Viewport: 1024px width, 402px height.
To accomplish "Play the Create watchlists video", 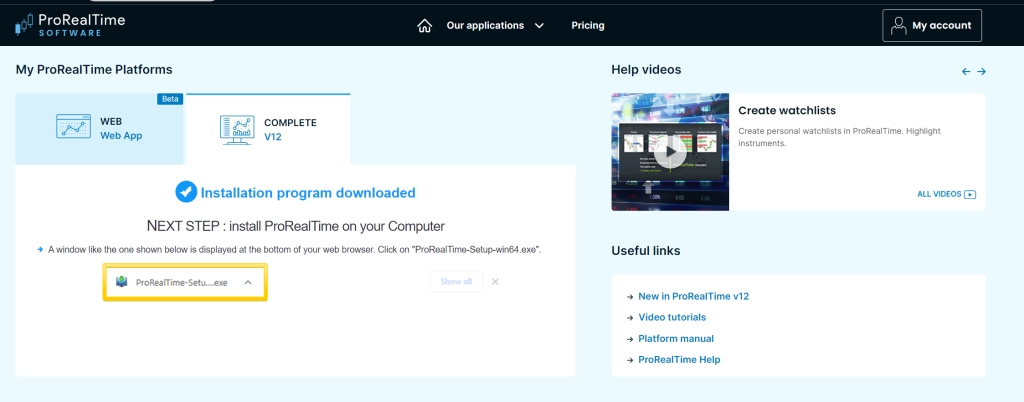I will (670, 152).
